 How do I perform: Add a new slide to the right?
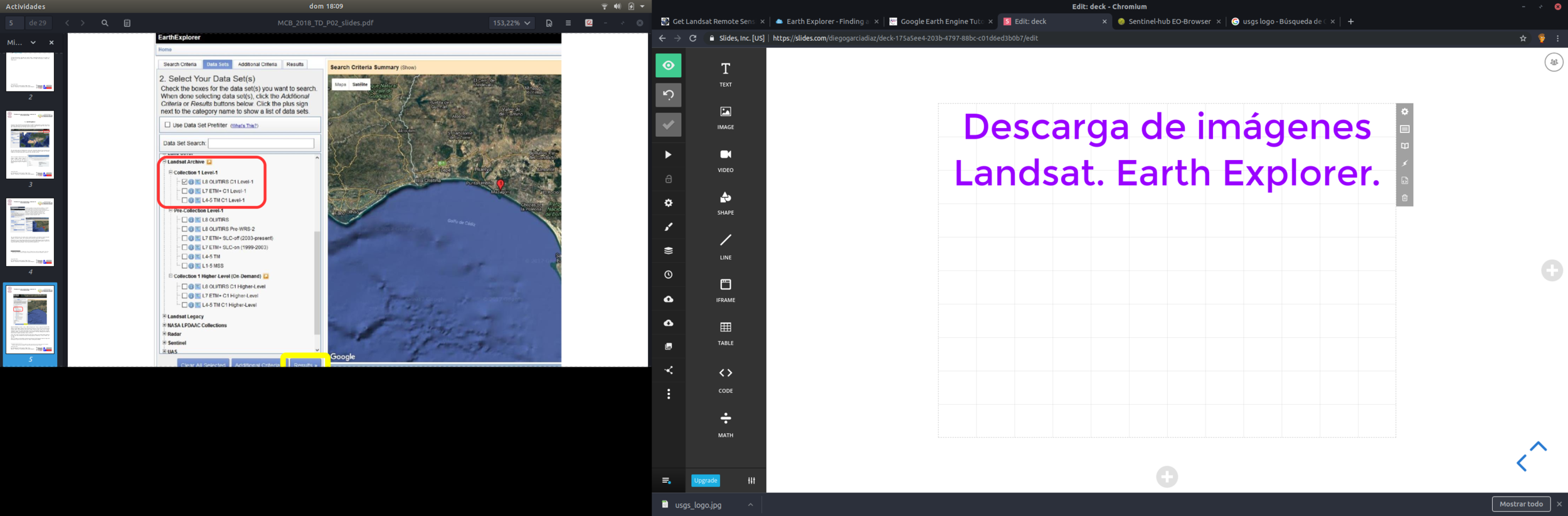1552,271
